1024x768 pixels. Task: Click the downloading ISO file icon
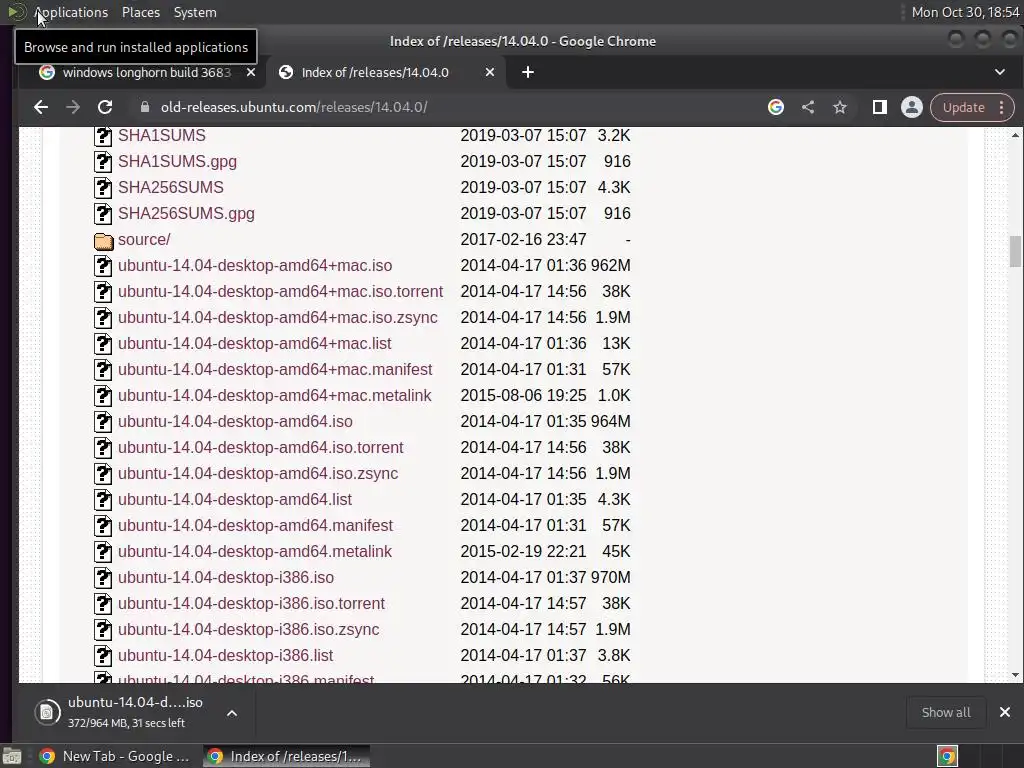tap(47, 712)
